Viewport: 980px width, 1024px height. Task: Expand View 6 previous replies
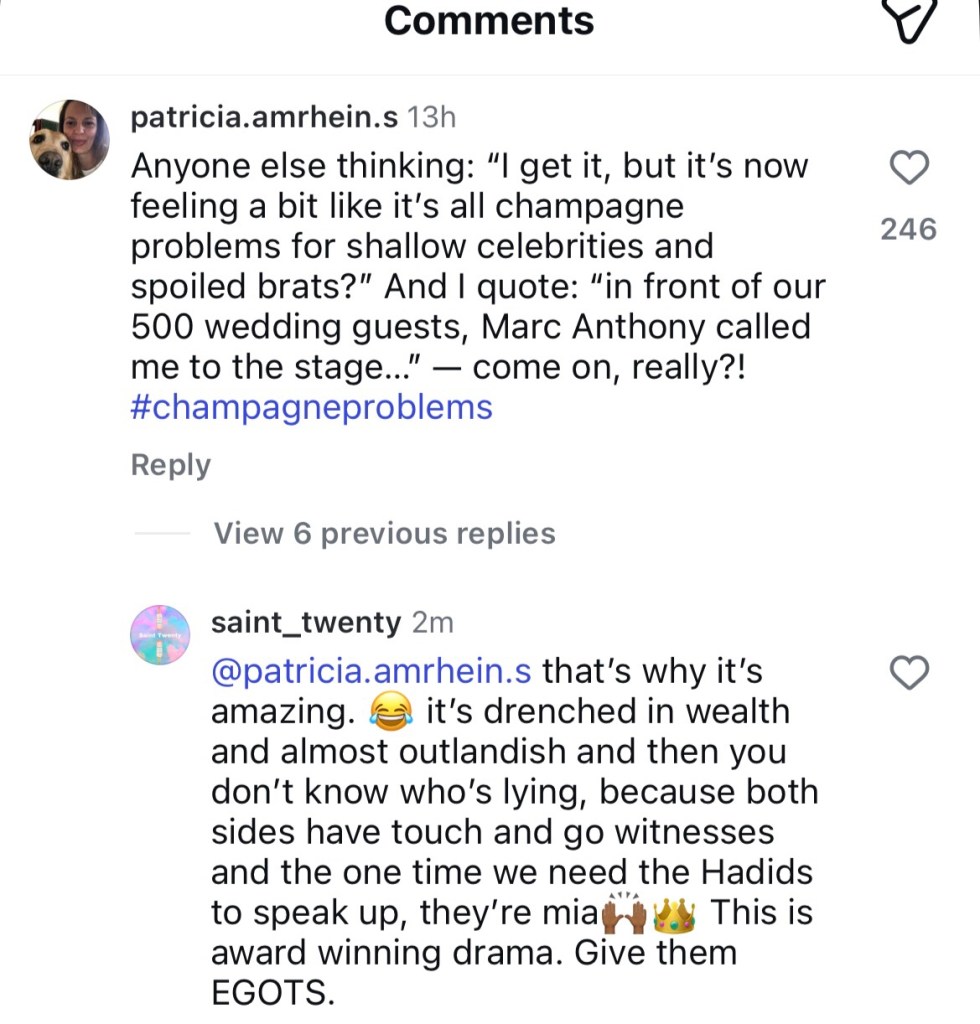pos(384,533)
